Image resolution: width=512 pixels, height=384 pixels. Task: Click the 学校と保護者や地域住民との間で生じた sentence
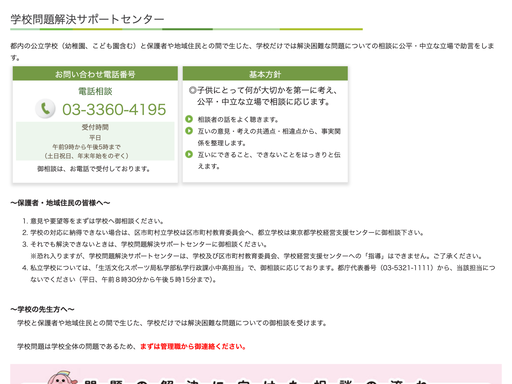tap(172, 323)
